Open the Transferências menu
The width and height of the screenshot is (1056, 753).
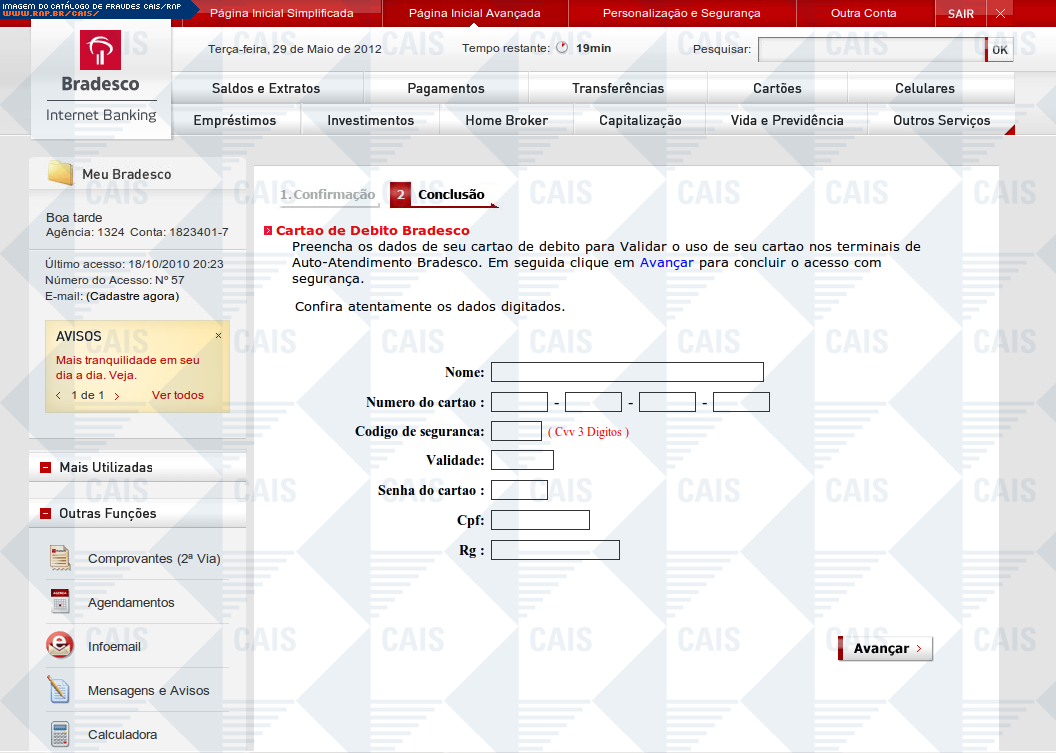(618, 88)
